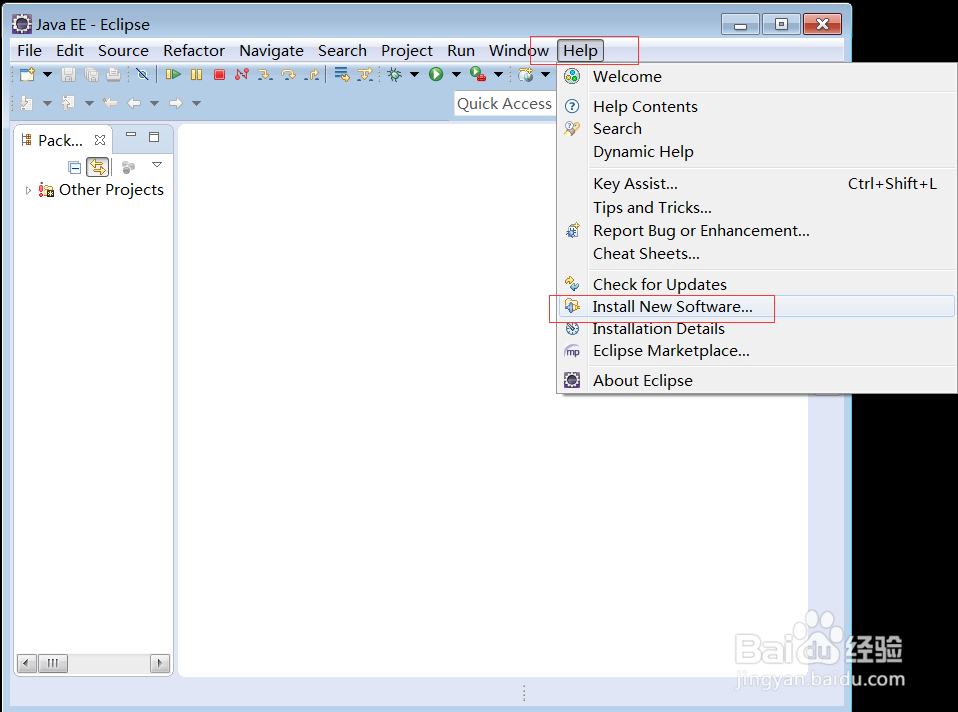Open the Next Annotation dropdown arrow
This screenshot has width=958, height=712.
pyautogui.click(x=47, y=103)
